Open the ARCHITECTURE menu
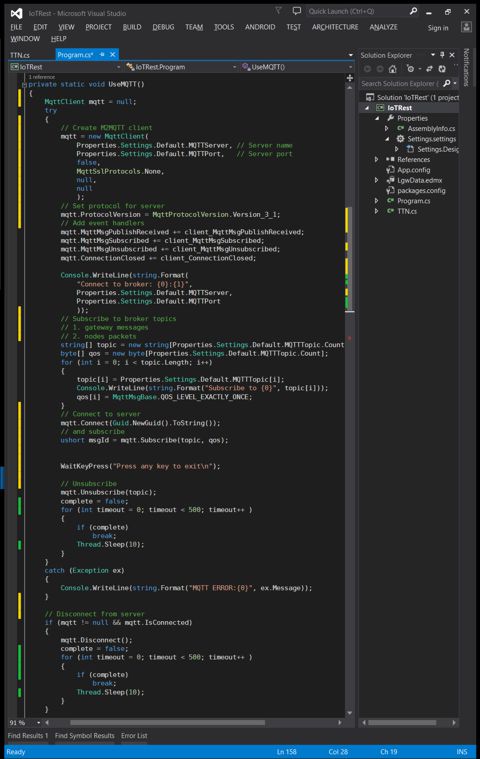480x759 pixels. (335, 27)
